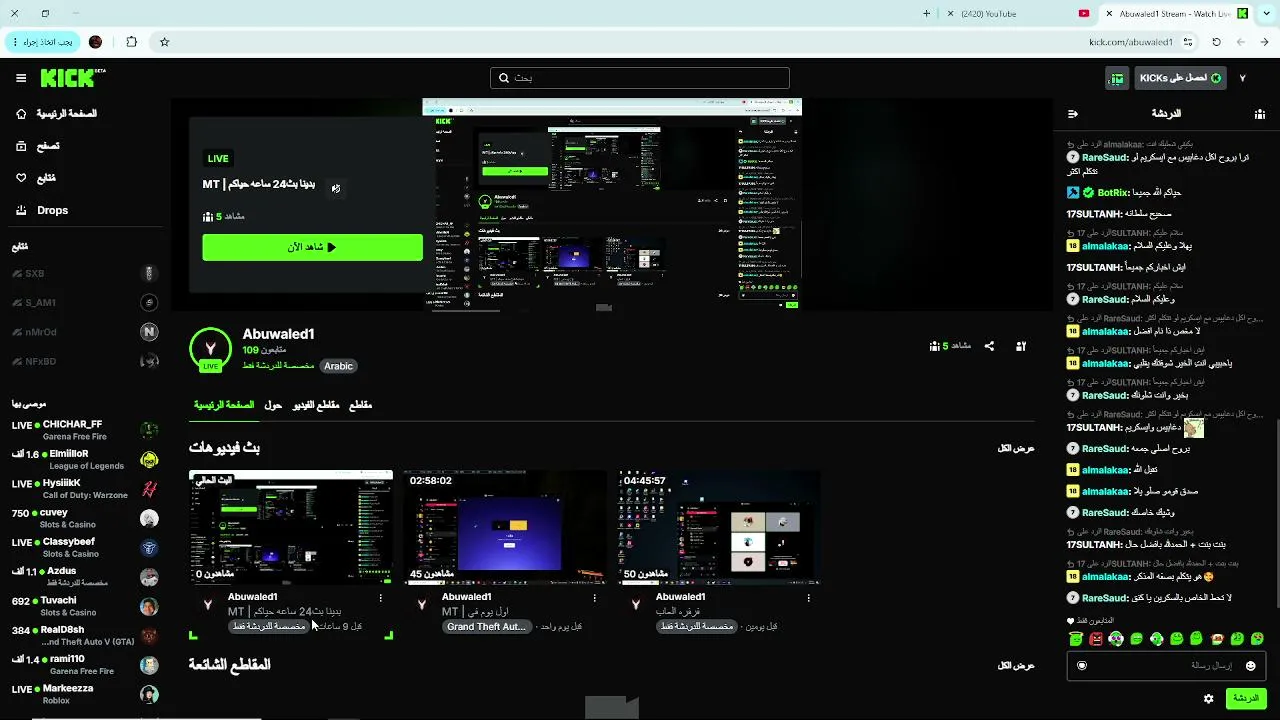Open the 04:45:57 video thumbnail
This screenshot has width=1280, height=720.
click(719, 527)
